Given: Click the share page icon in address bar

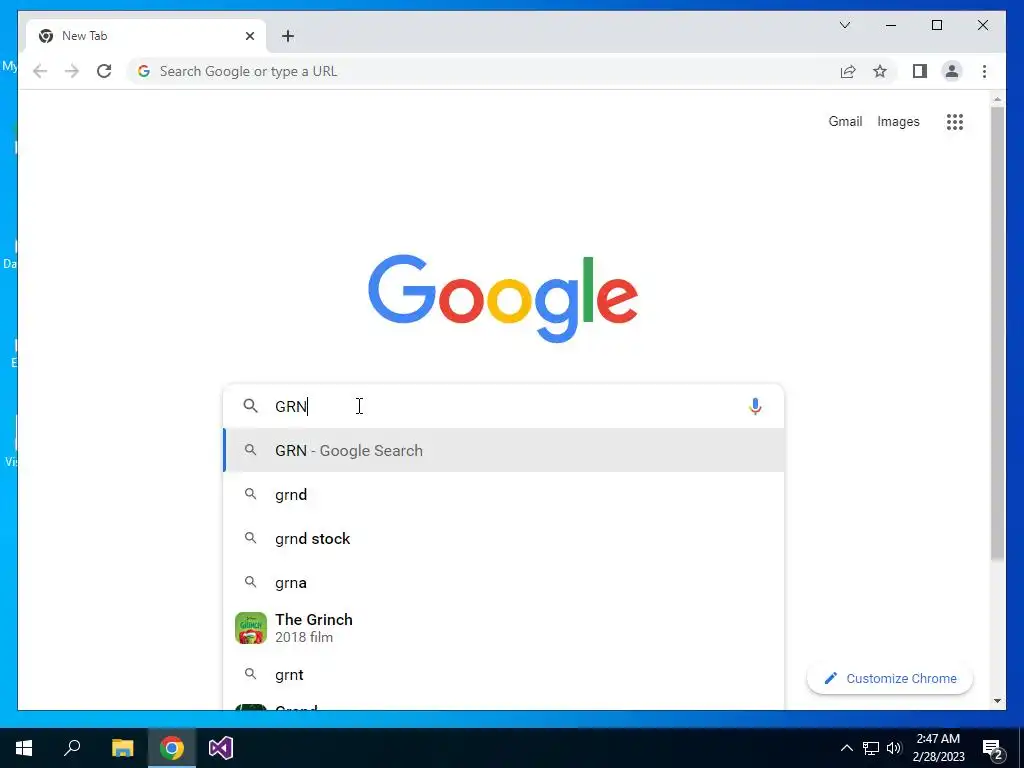Looking at the screenshot, I should tap(848, 71).
